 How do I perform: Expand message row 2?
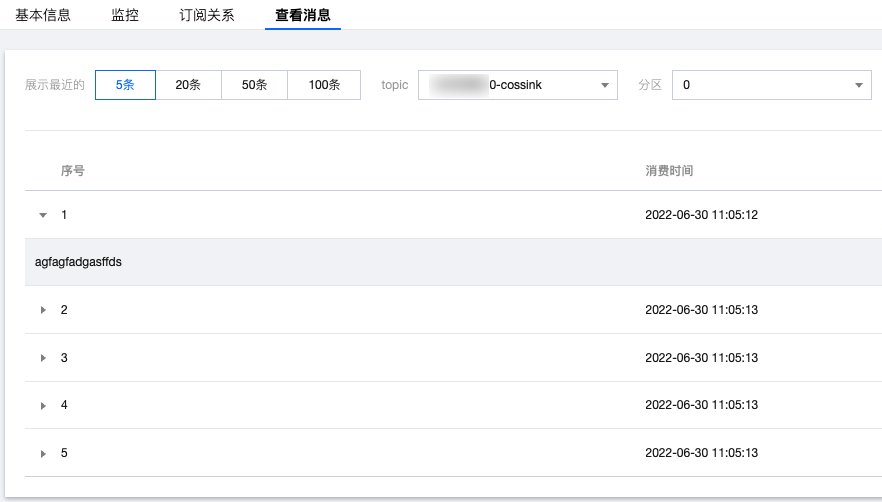43,310
